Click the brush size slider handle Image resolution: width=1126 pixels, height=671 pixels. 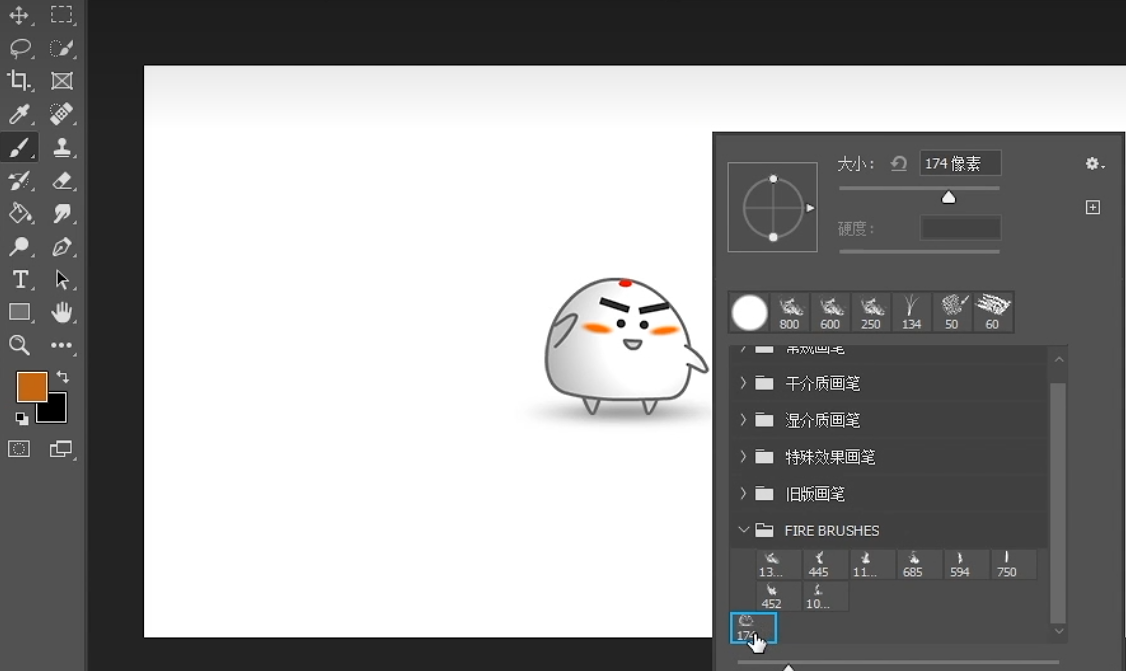(949, 198)
